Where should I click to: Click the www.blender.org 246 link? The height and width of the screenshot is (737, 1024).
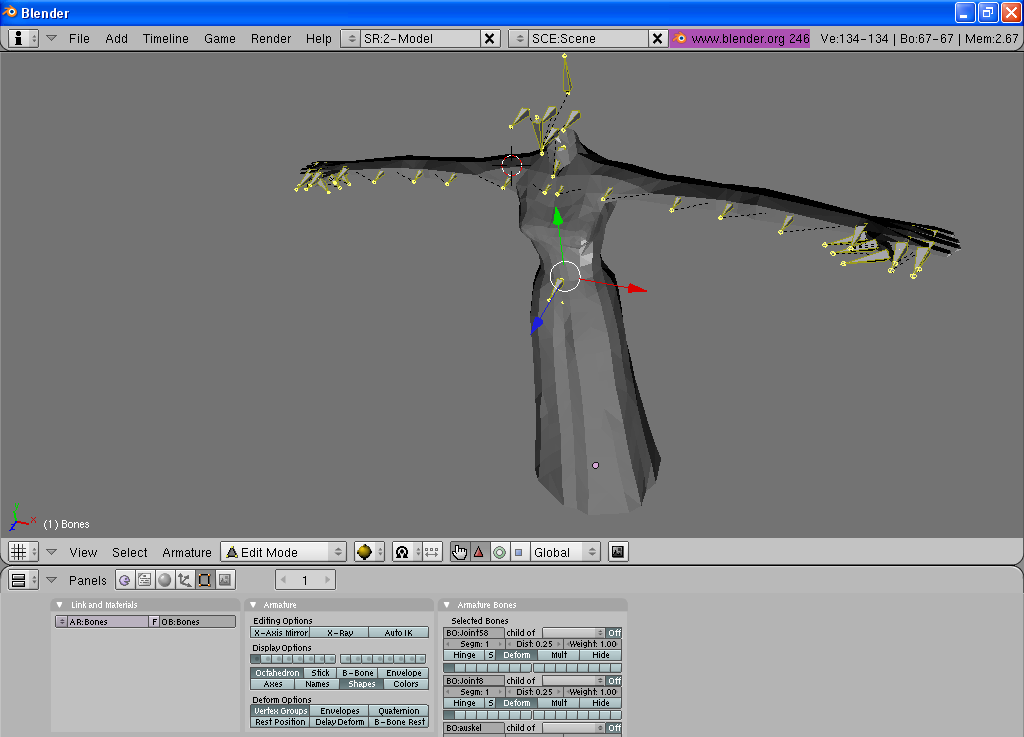point(739,38)
